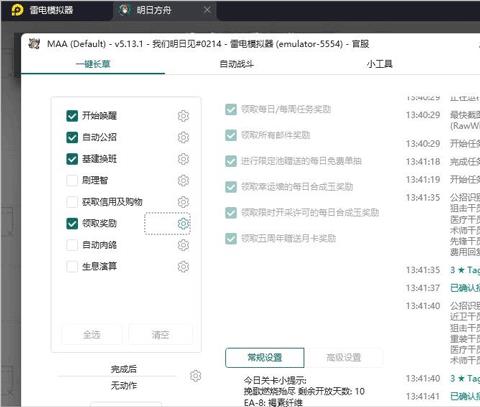Toggle 领取五周年赠送月卡奖励 checkbox

click(231, 238)
